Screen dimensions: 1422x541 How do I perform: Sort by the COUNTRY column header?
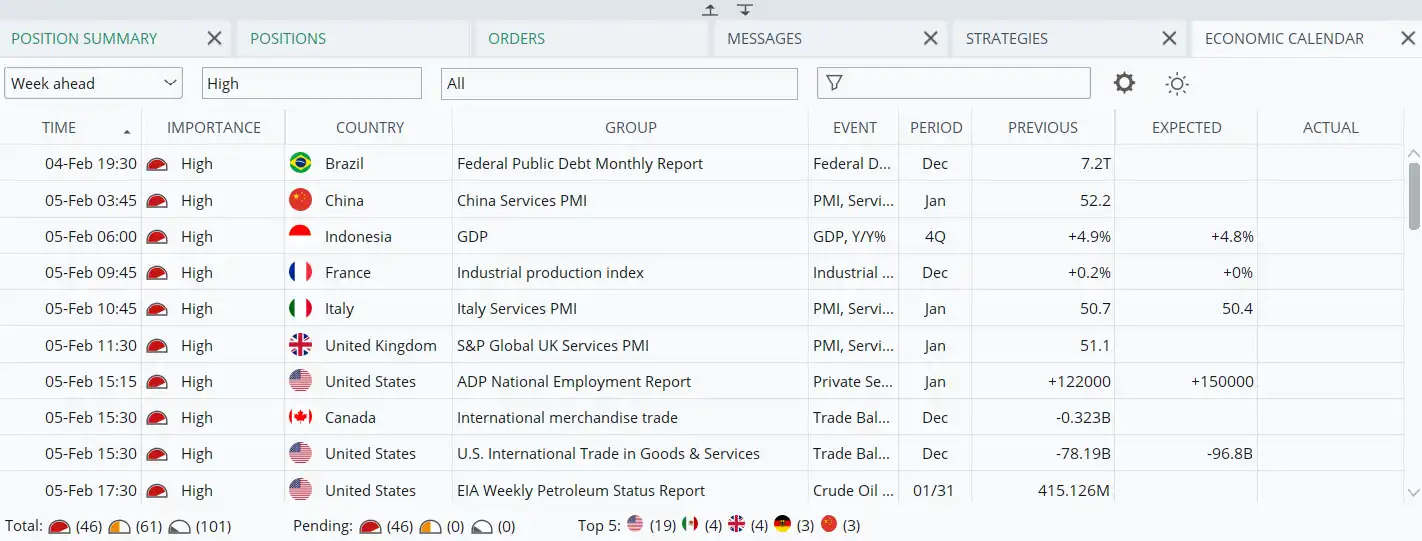(x=369, y=127)
